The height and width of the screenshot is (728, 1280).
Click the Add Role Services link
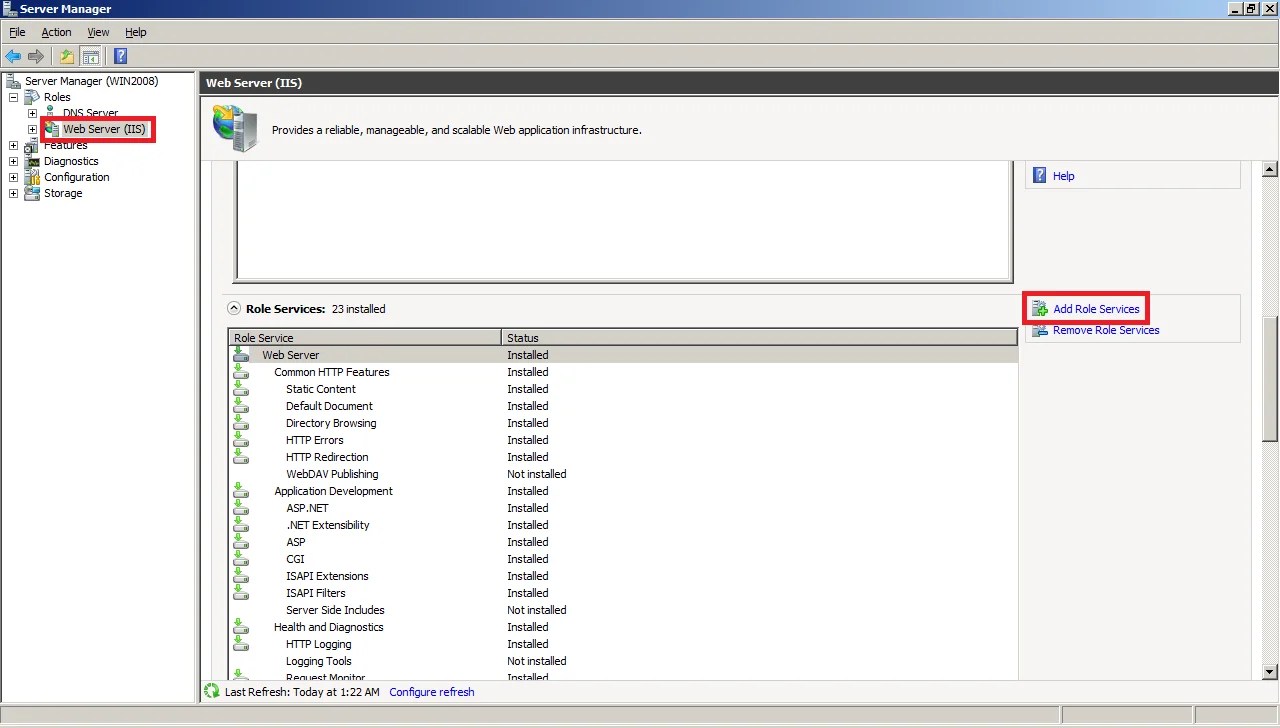coord(1096,309)
